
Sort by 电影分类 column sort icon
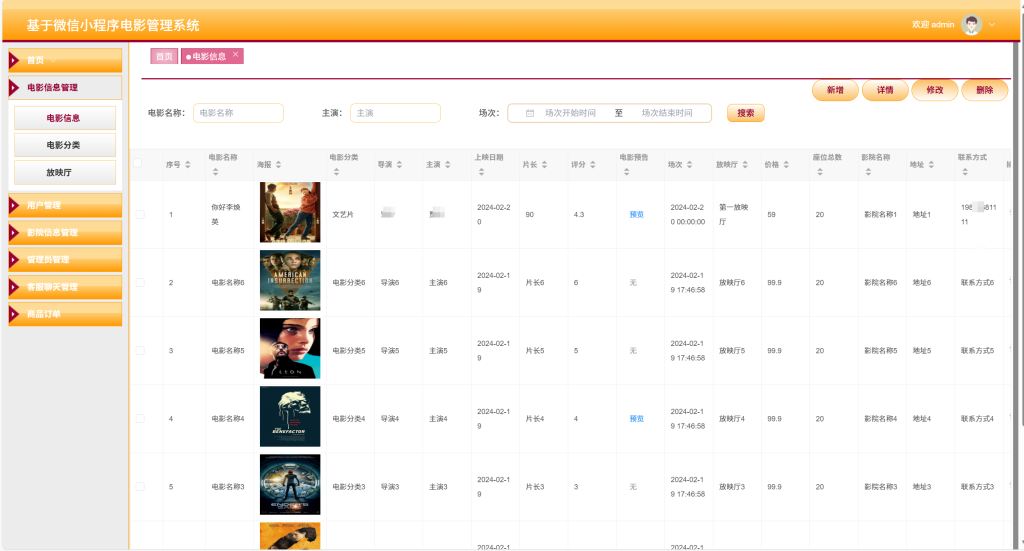pyautogui.click(x=336, y=172)
